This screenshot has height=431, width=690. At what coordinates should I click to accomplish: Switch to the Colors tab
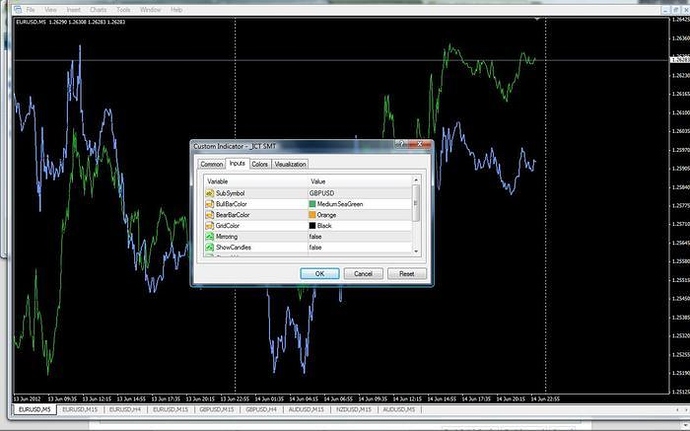260,164
